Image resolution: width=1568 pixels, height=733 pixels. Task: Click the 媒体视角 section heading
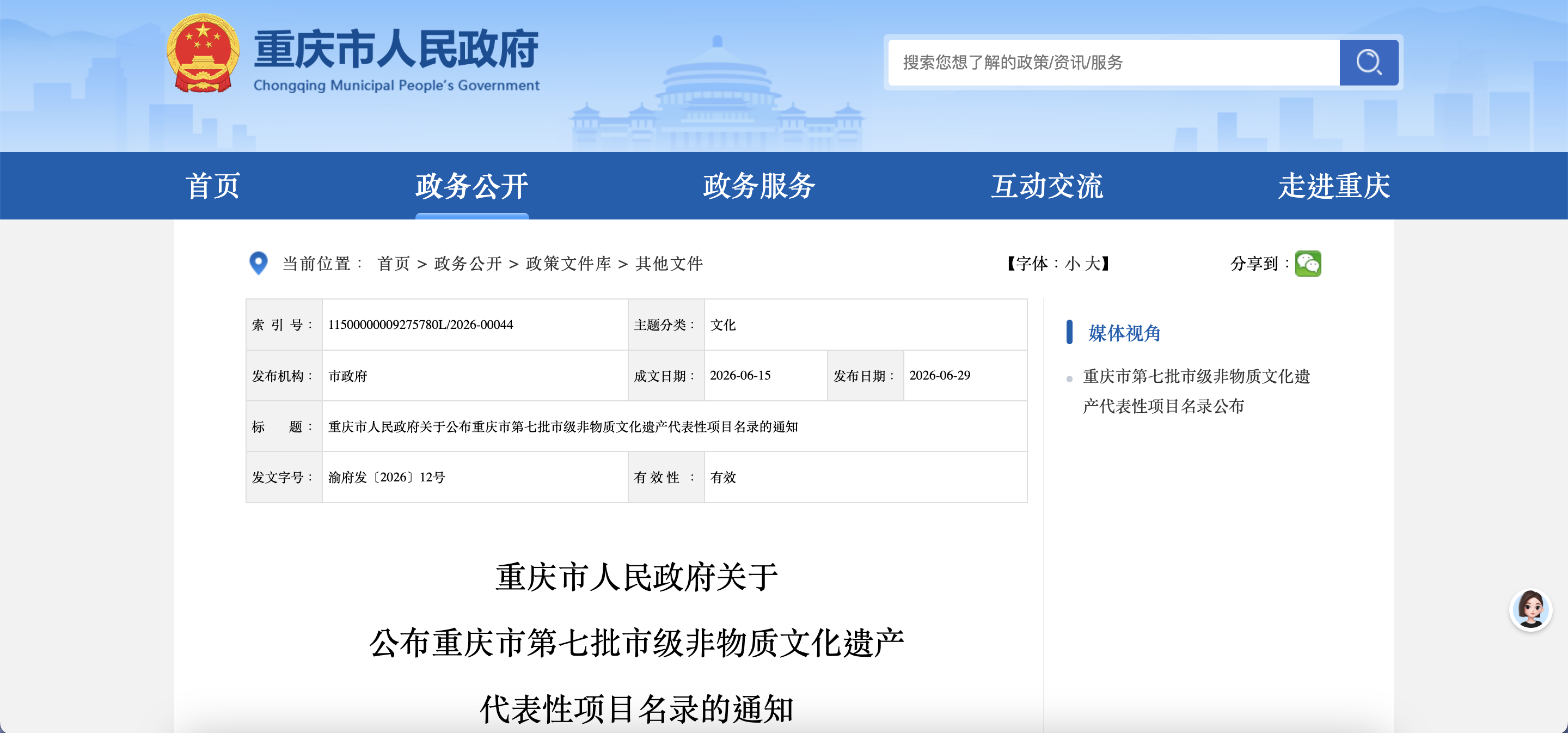pos(1124,333)
